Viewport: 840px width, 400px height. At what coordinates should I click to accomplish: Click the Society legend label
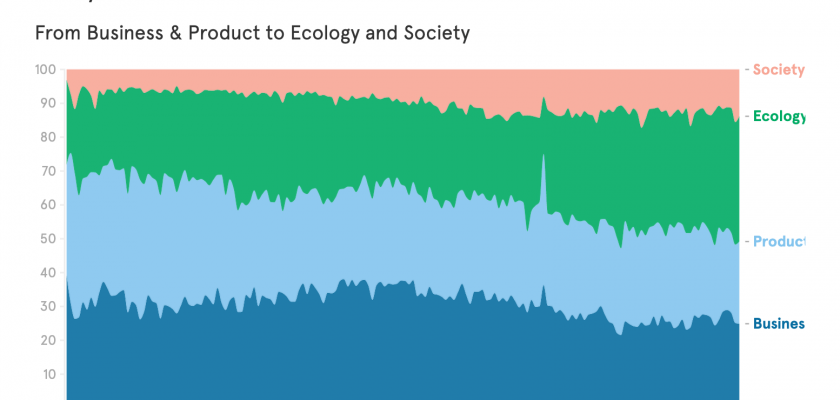(778, 70)
